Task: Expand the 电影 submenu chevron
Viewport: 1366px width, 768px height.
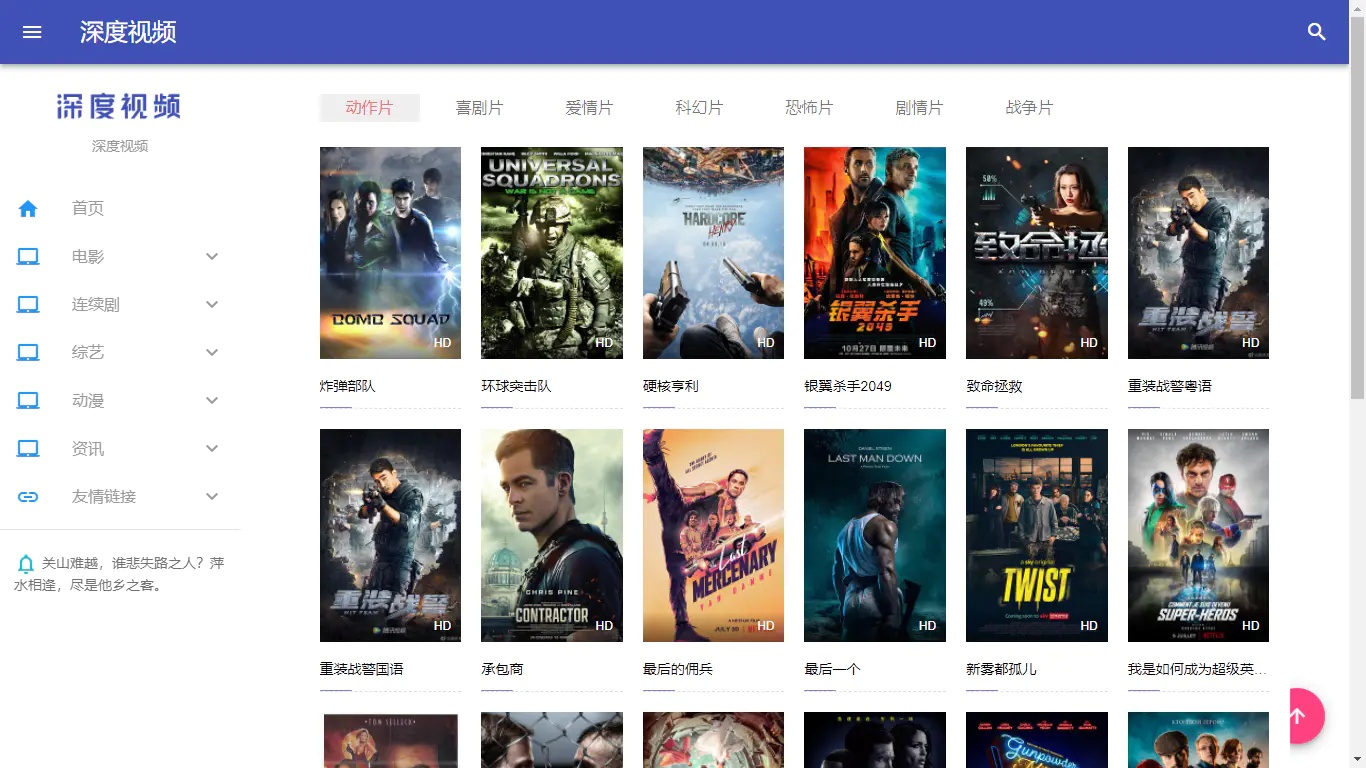Action: (212, 257)
